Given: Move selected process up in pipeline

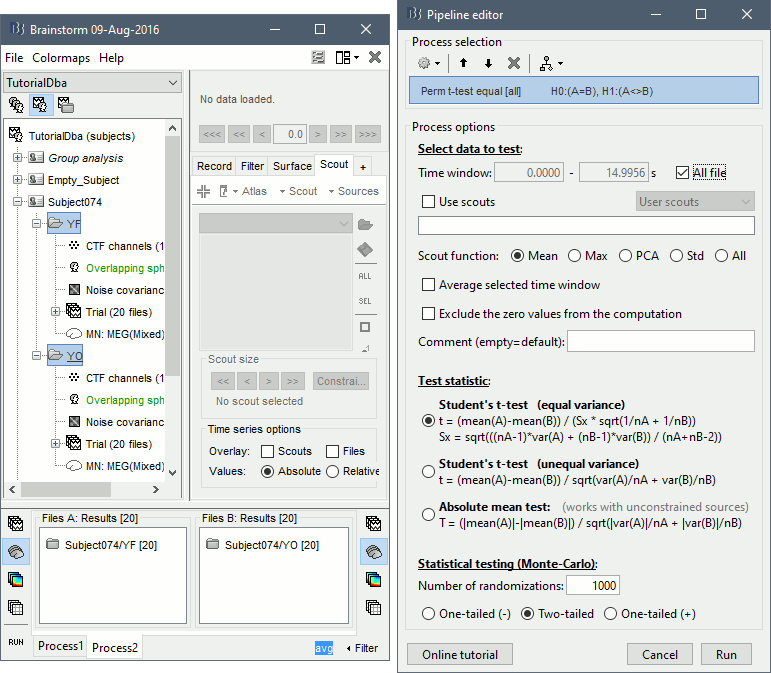Looking at the screenshot, I should 463,63.
